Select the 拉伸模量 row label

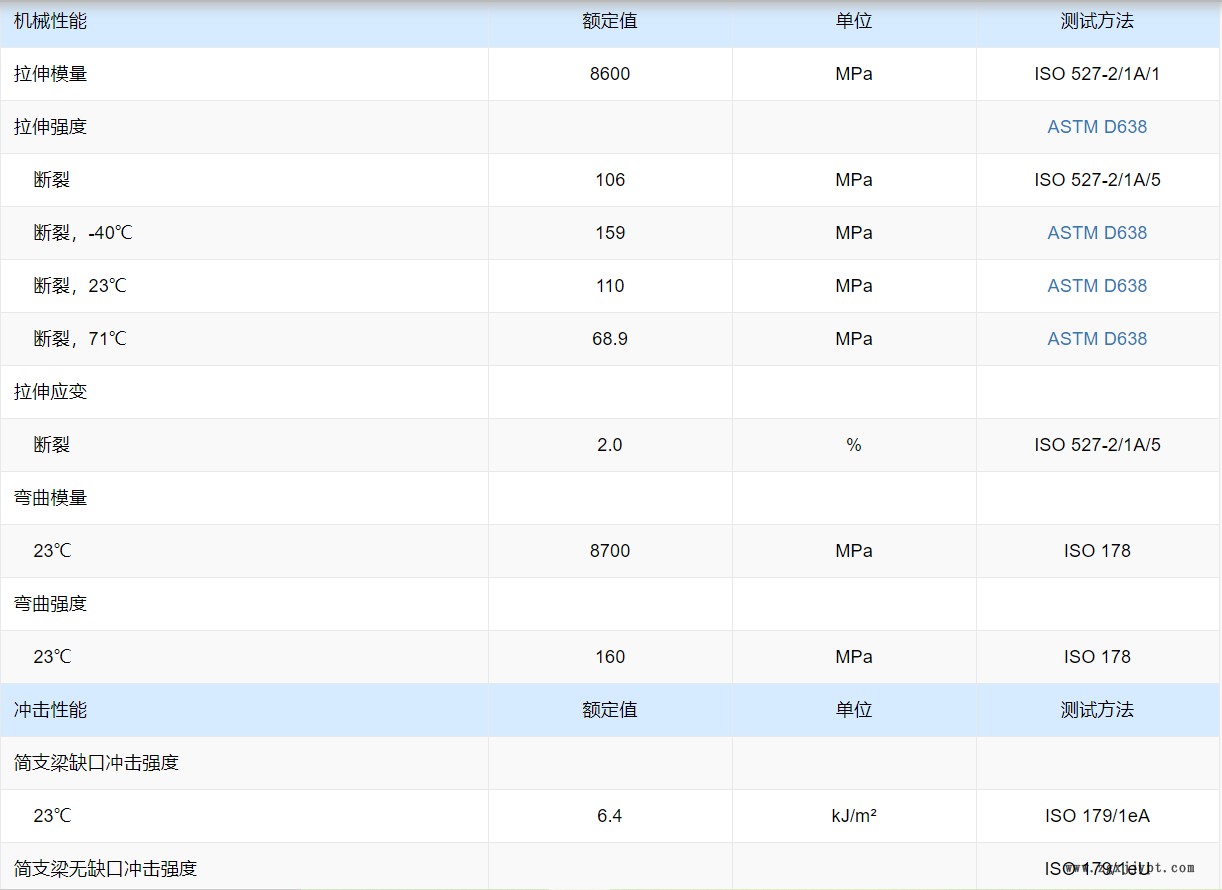[50, 74]
